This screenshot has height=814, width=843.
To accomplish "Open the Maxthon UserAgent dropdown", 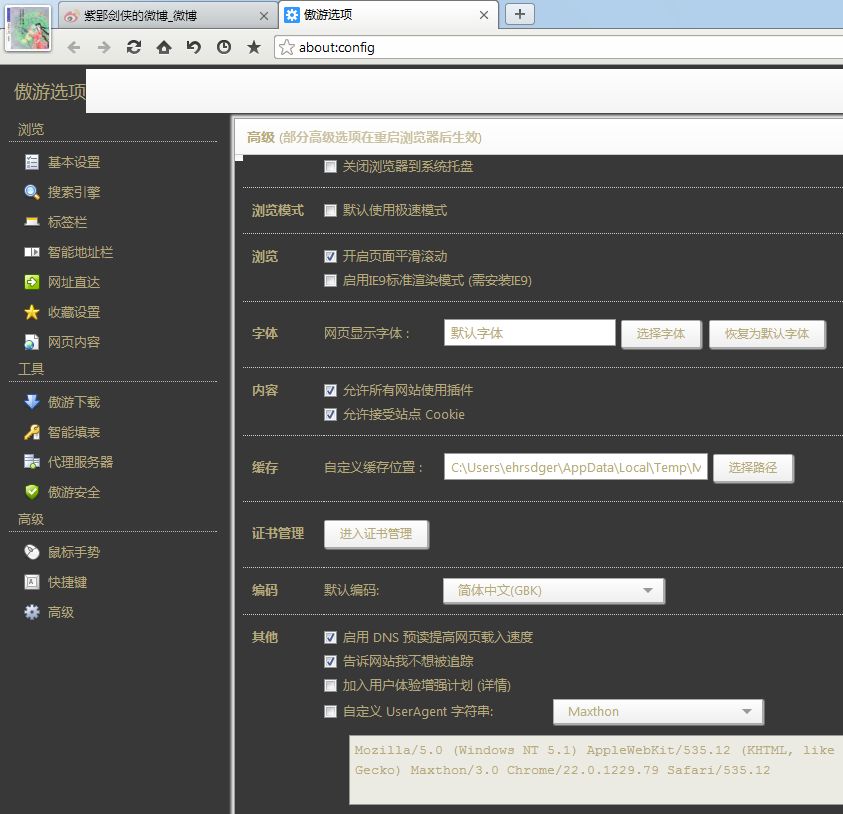I will (658, 712).
